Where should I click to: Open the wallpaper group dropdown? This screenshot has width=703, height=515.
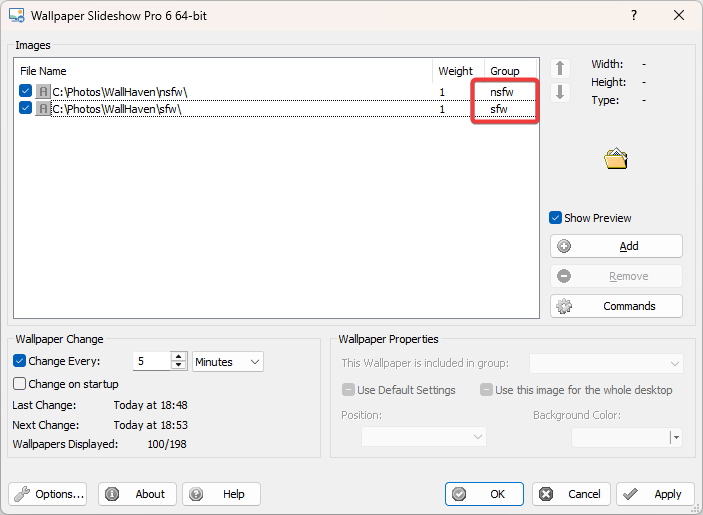point(606,364)
